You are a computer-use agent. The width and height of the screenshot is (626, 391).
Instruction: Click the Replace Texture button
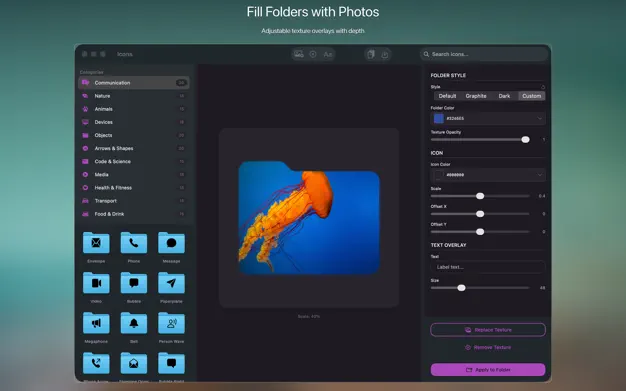488,330
